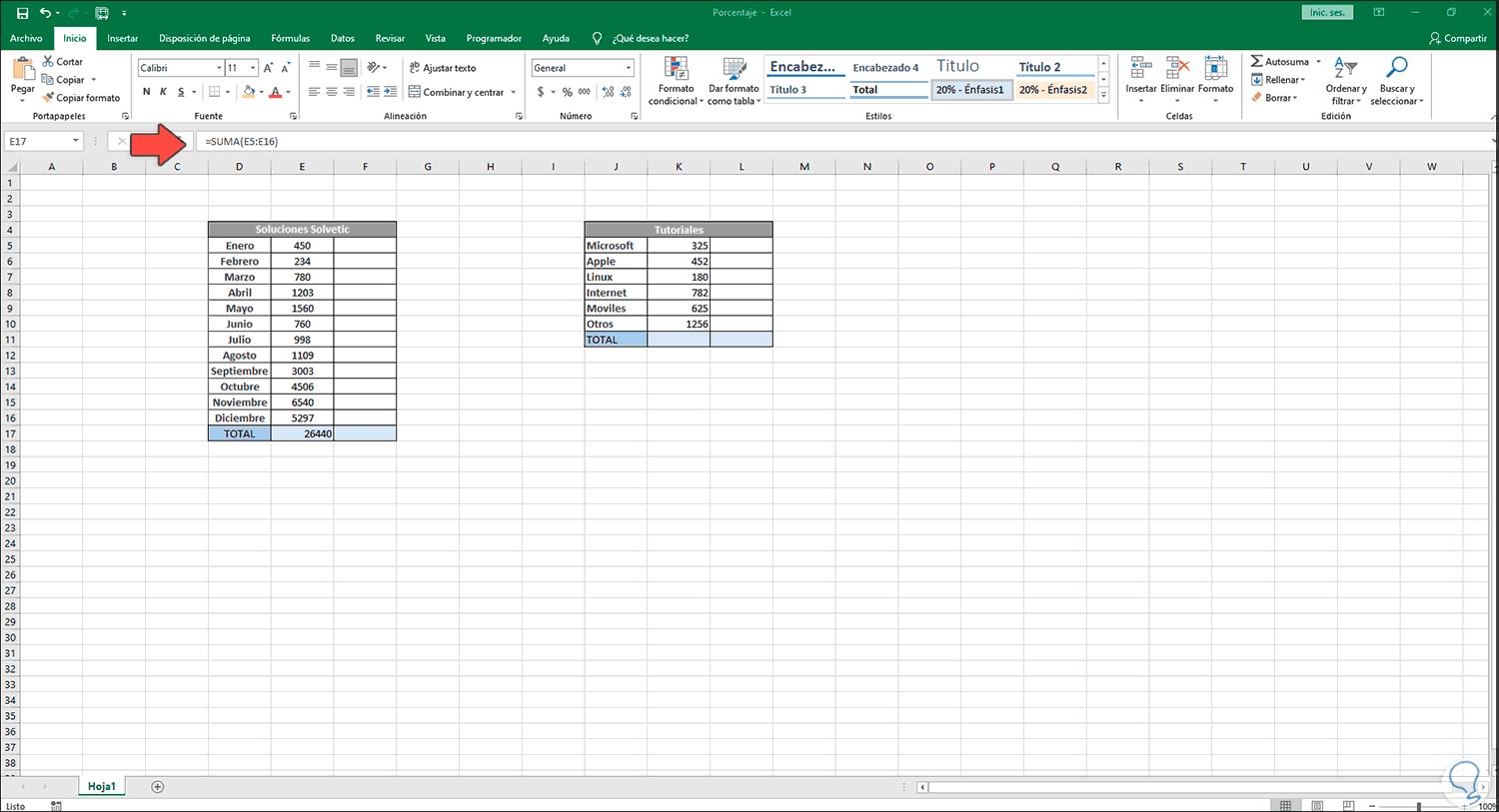Increase the cell indent
This screenshot has width=1499, height=812.
click(390, 92)
